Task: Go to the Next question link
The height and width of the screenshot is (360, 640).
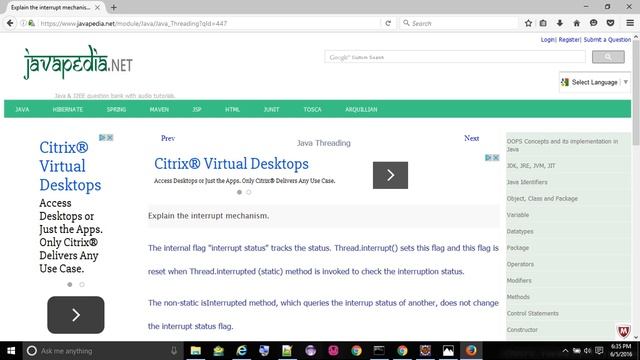Action: (471, 138)
